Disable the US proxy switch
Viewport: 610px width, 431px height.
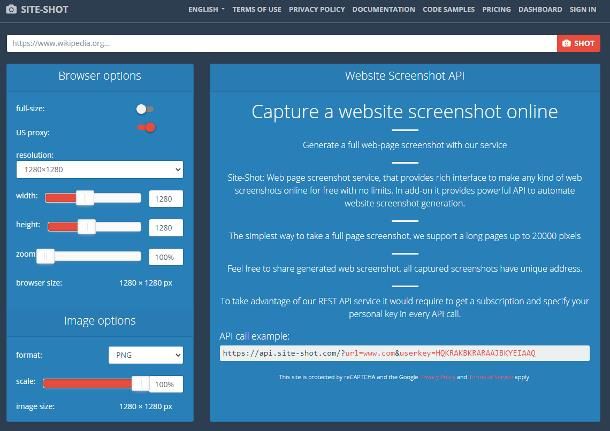pos(147,127)
